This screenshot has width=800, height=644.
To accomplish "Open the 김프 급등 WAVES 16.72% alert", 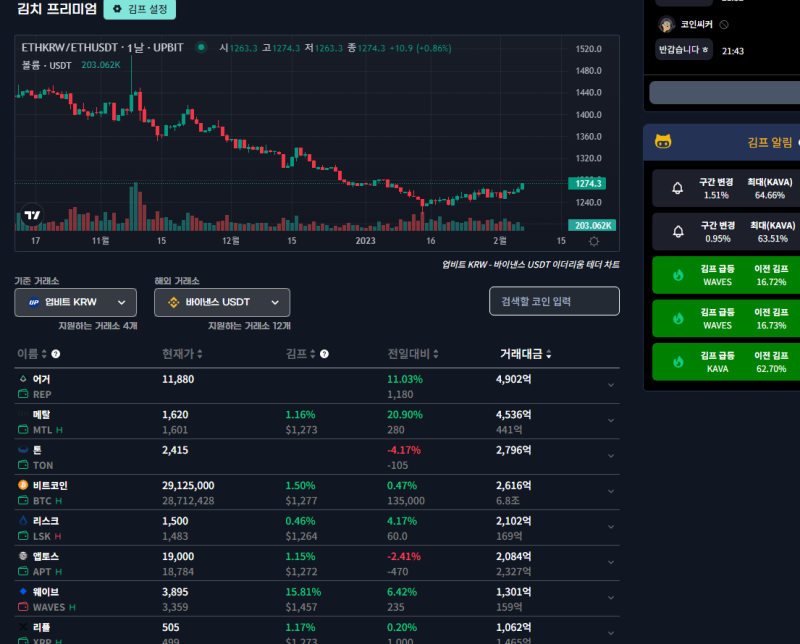I will (726, 275).
